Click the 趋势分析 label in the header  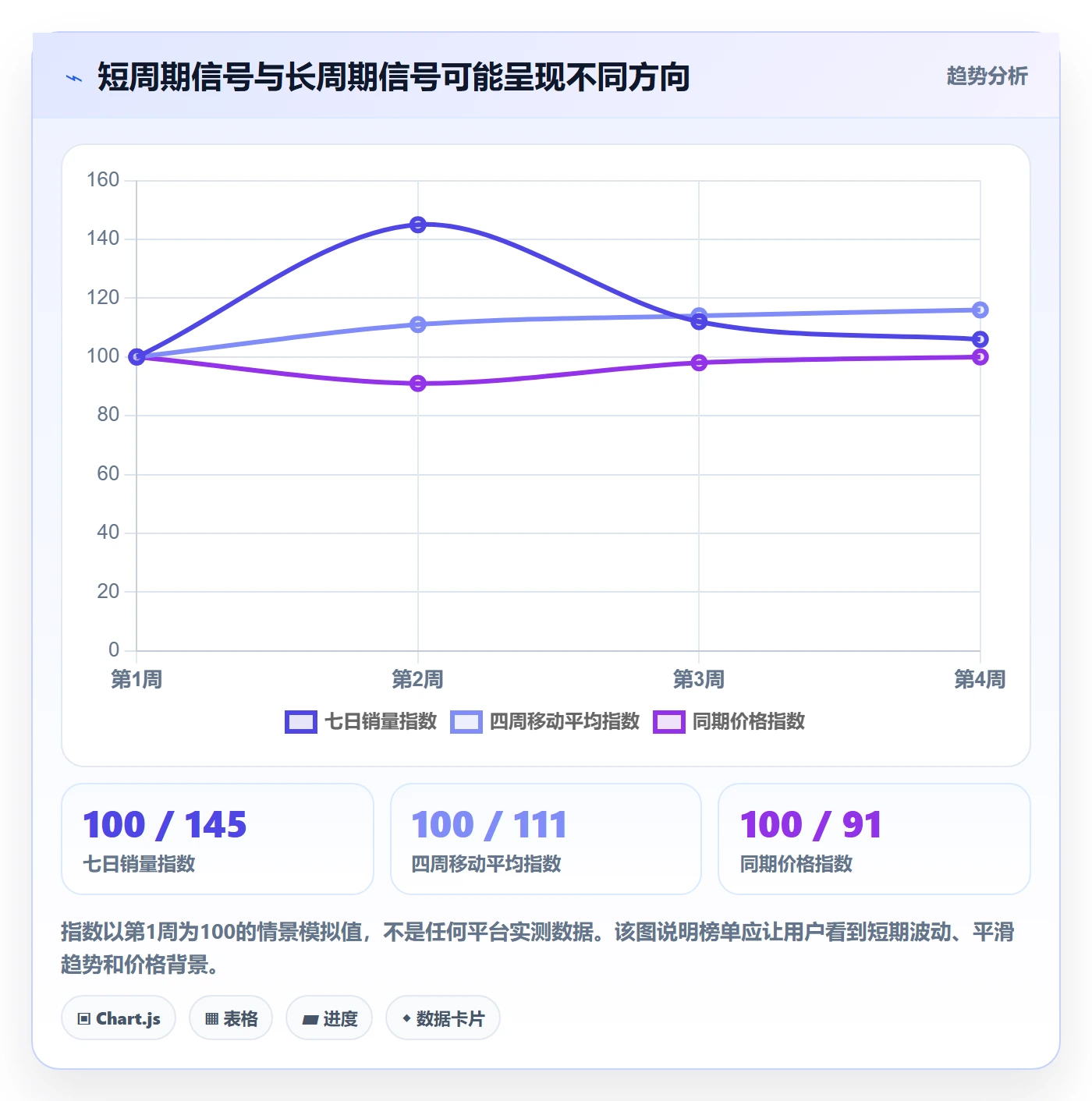point(987,76)
